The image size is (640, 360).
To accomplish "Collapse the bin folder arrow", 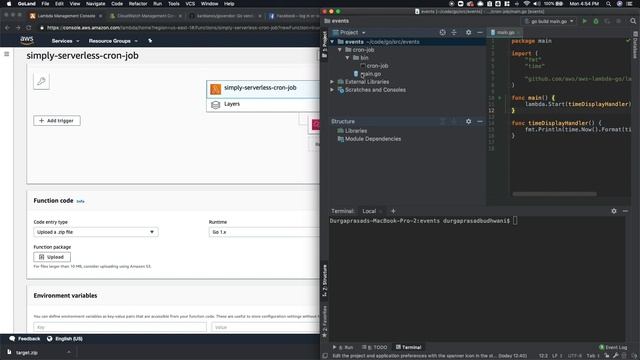I will coord(347,58).
